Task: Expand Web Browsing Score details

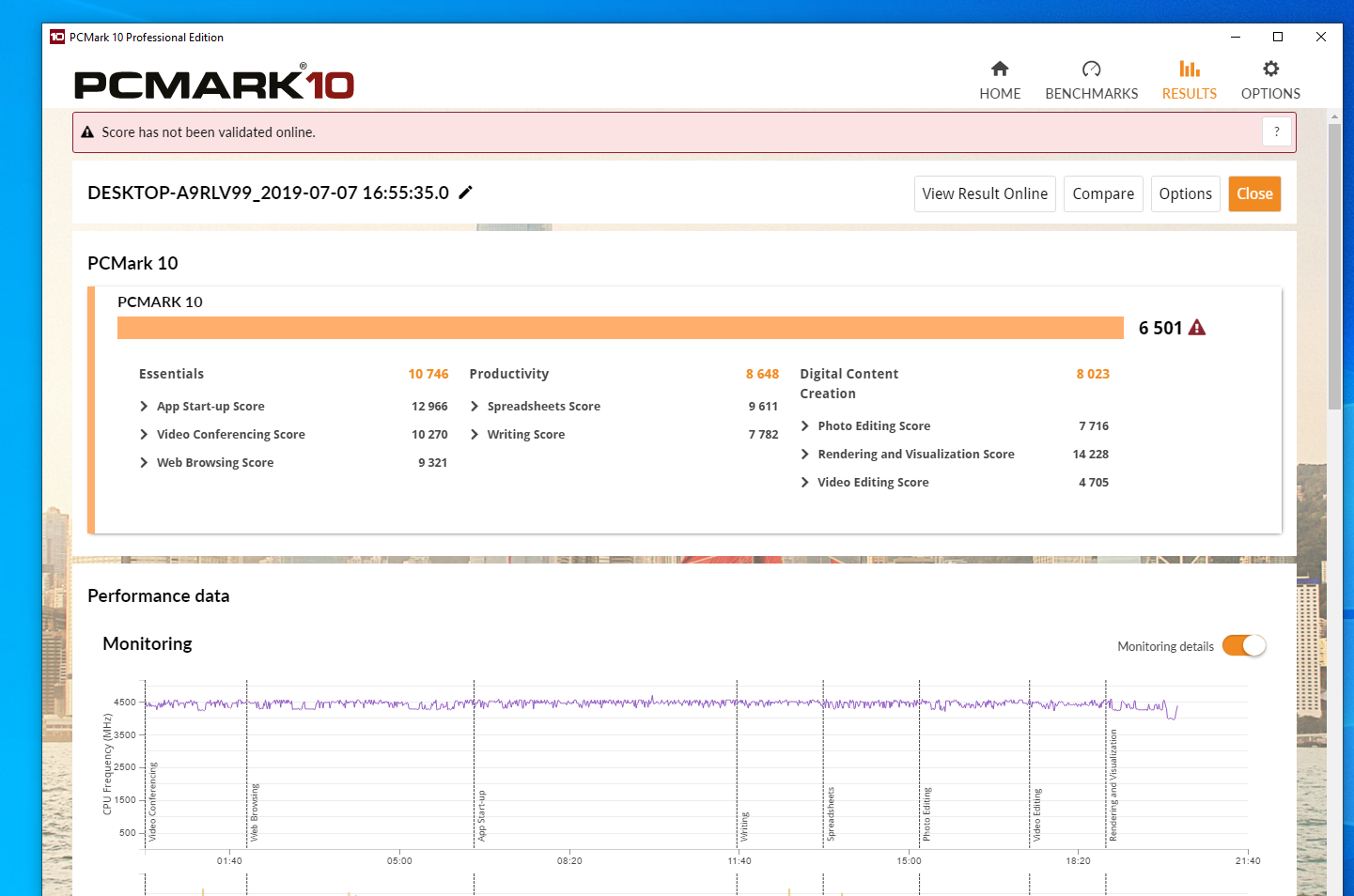Action: [x=144, y=462]
